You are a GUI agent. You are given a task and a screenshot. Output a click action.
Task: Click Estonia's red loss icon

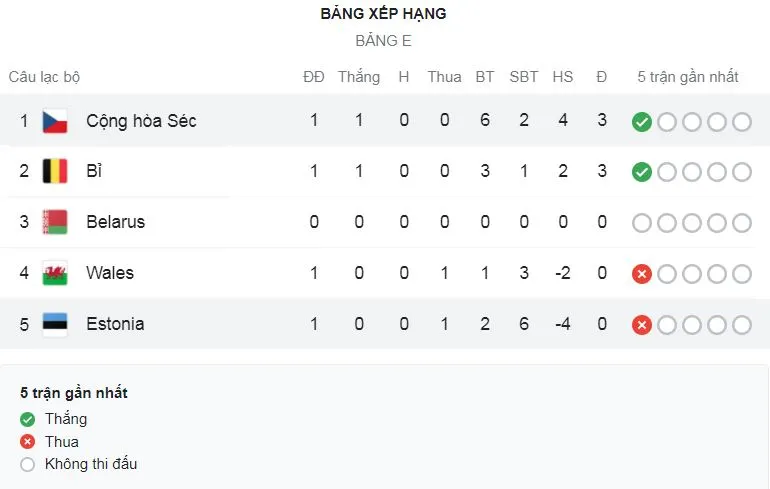(642, 325)
